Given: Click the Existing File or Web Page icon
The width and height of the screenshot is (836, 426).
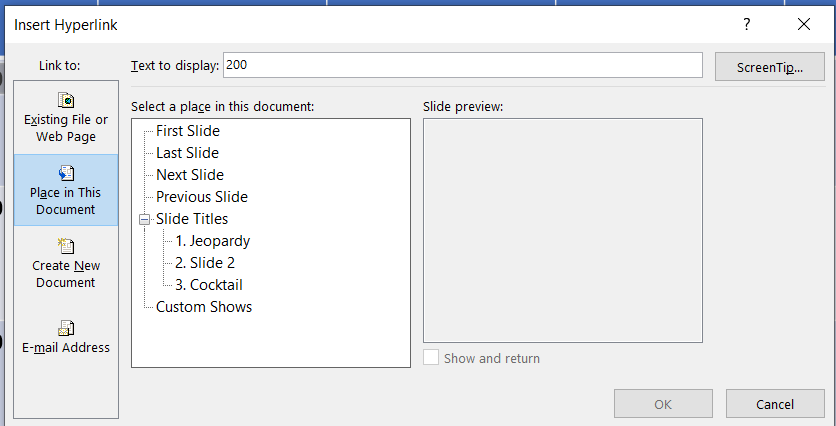Looking at the screenshot, I should coord(66,101).
